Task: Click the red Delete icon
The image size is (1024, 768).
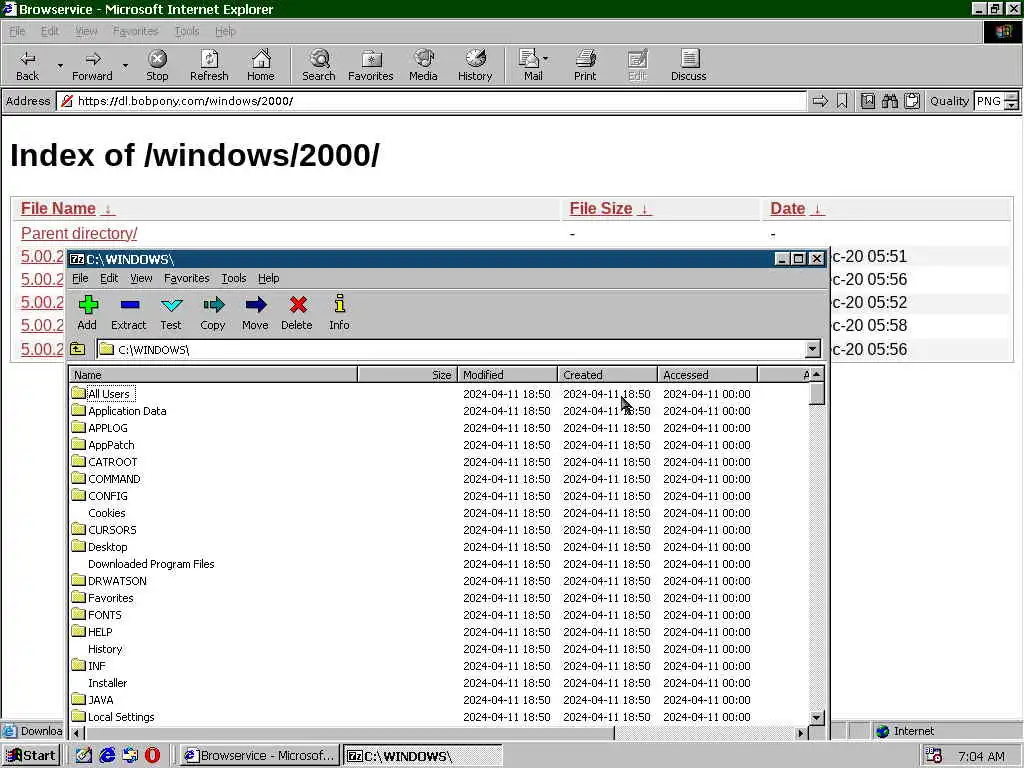Action: click(297, 313)
